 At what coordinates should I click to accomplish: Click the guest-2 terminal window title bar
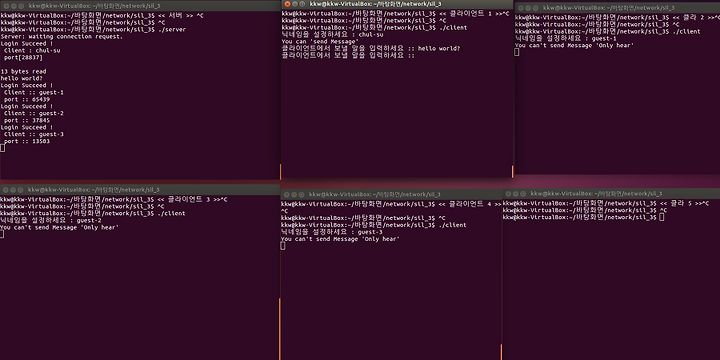click(x=140, y=190)
